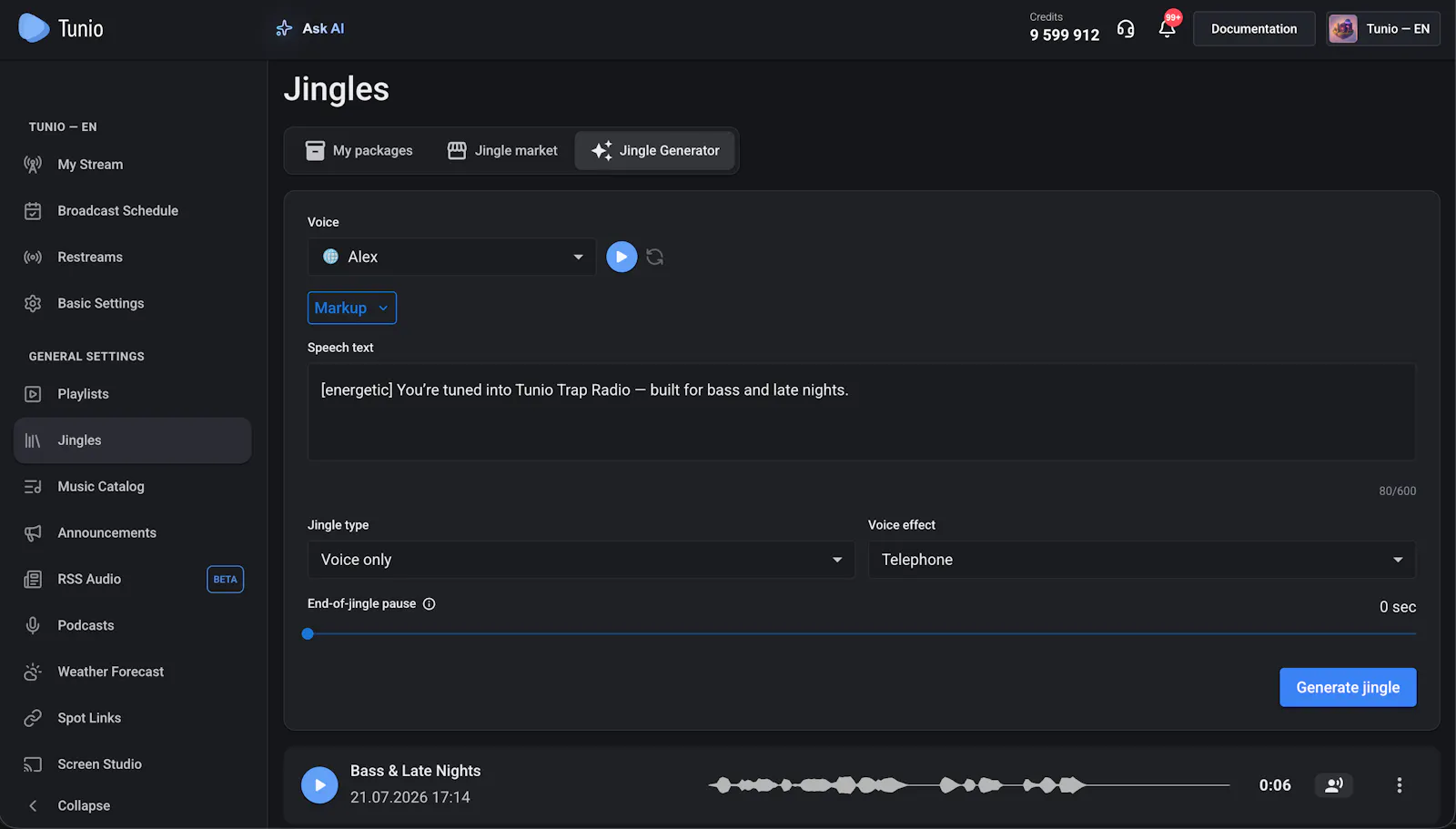Open Screen Studio
1456x829 pixels.
click(133, 765)
